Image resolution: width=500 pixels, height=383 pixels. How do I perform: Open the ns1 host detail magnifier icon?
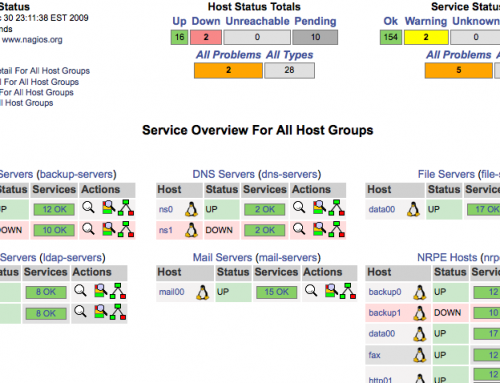click(x=299, y=229)
